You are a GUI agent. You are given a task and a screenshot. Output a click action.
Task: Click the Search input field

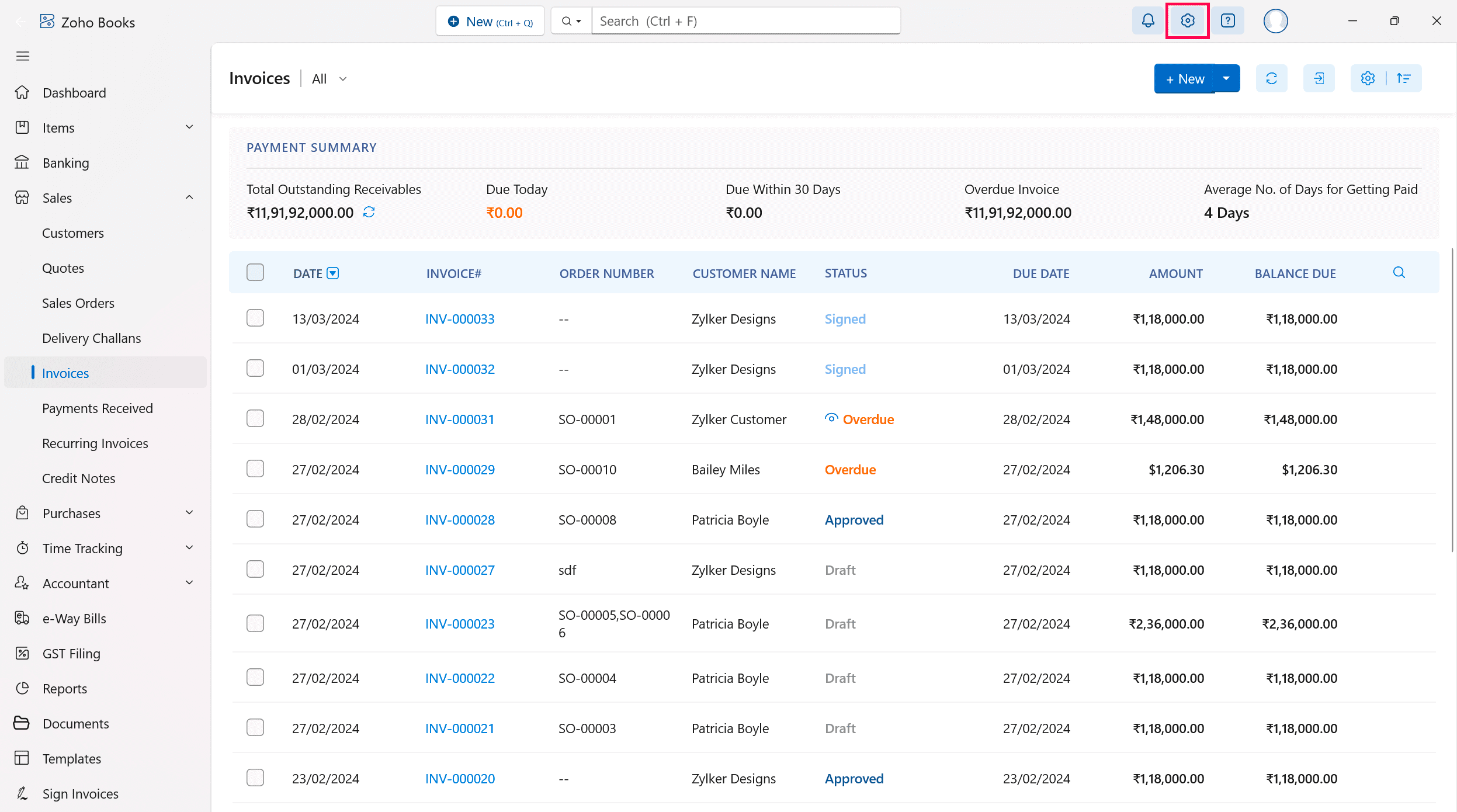click(x=745, y=21)
